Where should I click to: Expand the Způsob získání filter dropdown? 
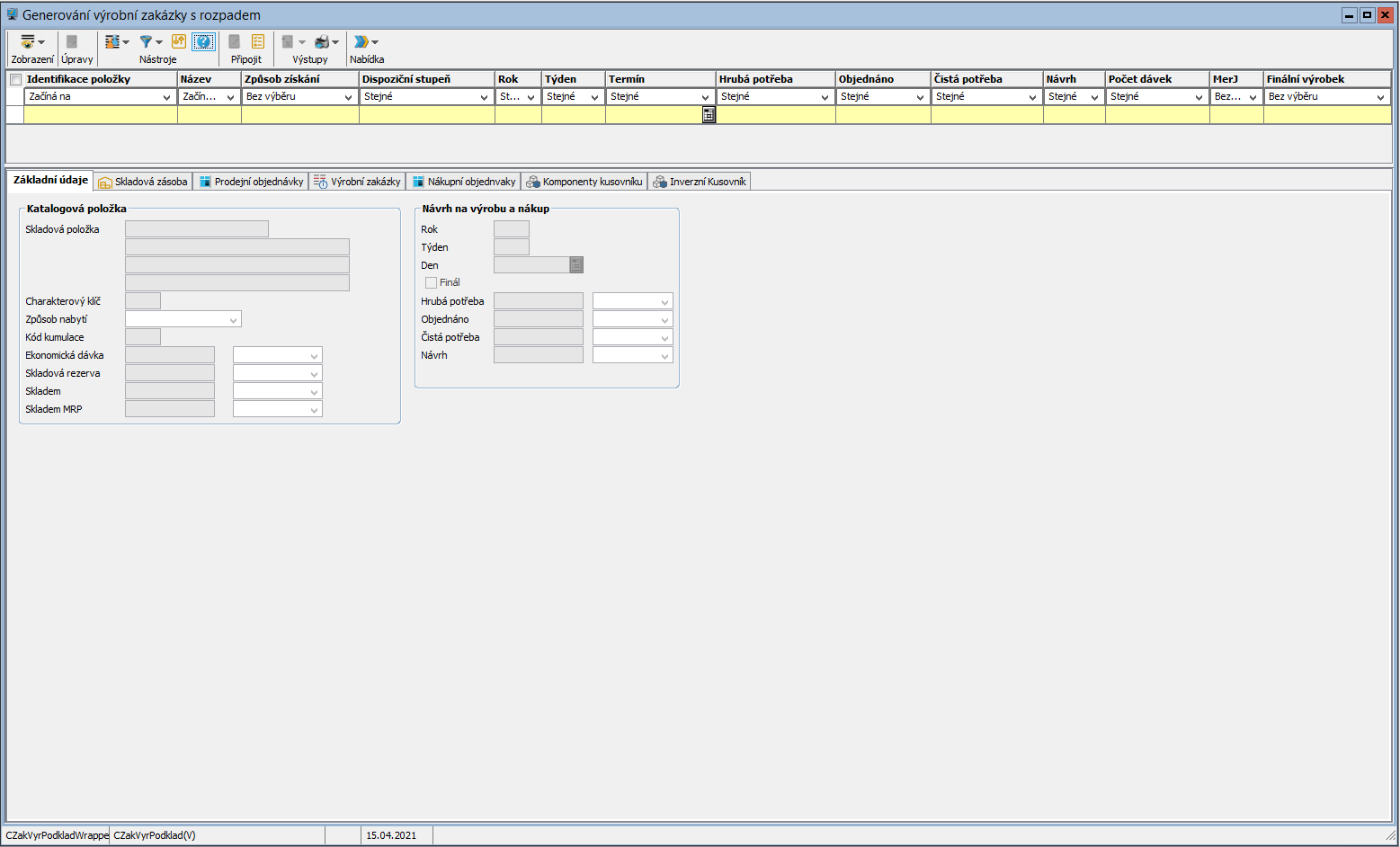[348, 97]
